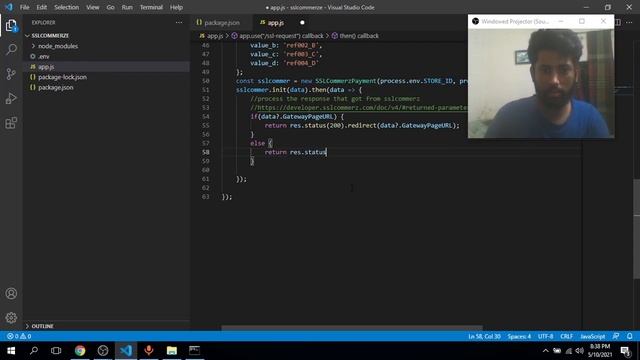Change indentation via Spaces: 4
Screen dimensions: 640x360
click(x=519, y=336)
